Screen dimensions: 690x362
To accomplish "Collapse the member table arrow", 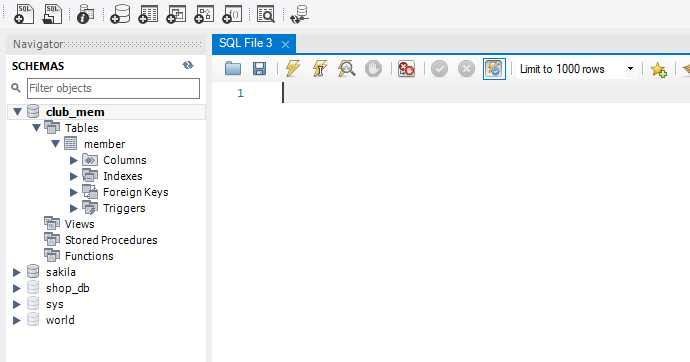I will coord(55,144).
